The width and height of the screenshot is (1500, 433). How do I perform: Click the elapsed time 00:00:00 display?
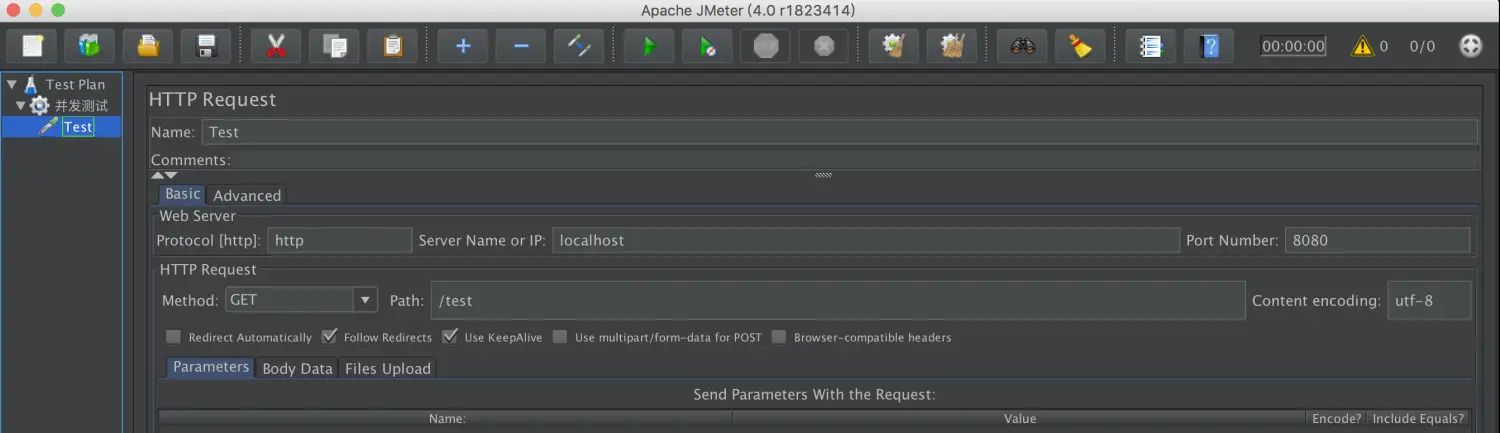coord(1293,46)
